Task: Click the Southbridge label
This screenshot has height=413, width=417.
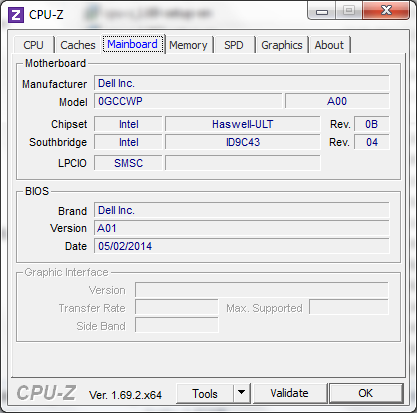Action: coord(58,142)
